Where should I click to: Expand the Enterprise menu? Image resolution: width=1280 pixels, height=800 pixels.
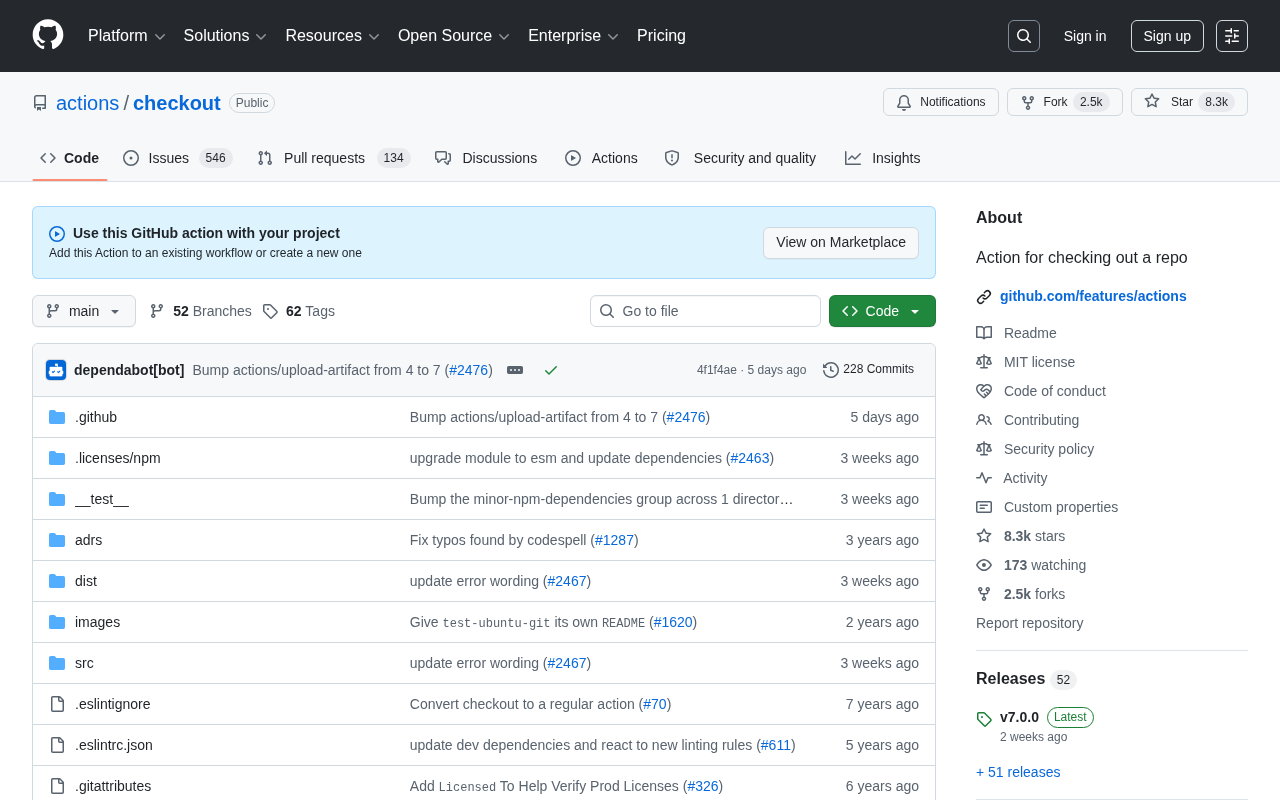coord(573,36)
